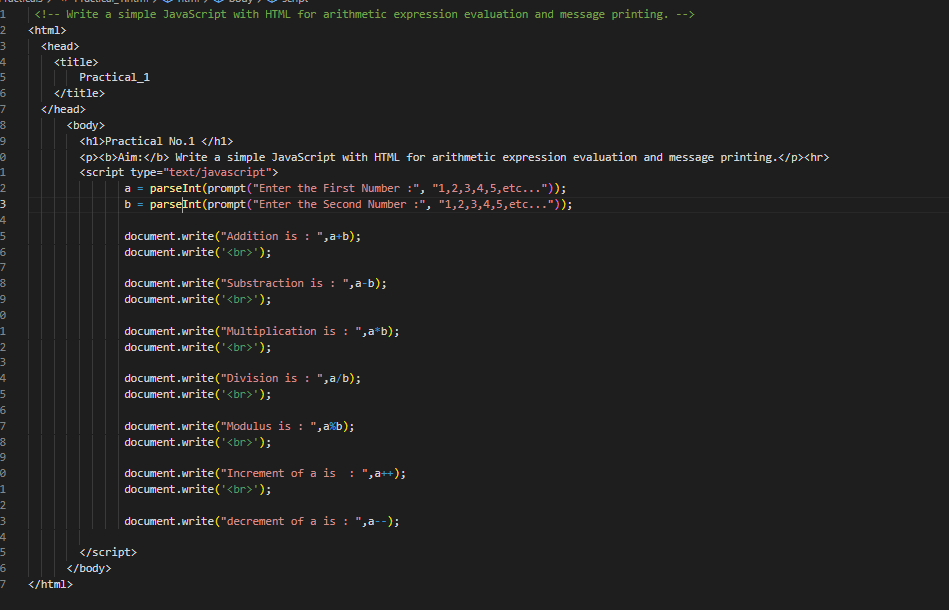Click the '<br>' write line below Addition

click(198, 252)
